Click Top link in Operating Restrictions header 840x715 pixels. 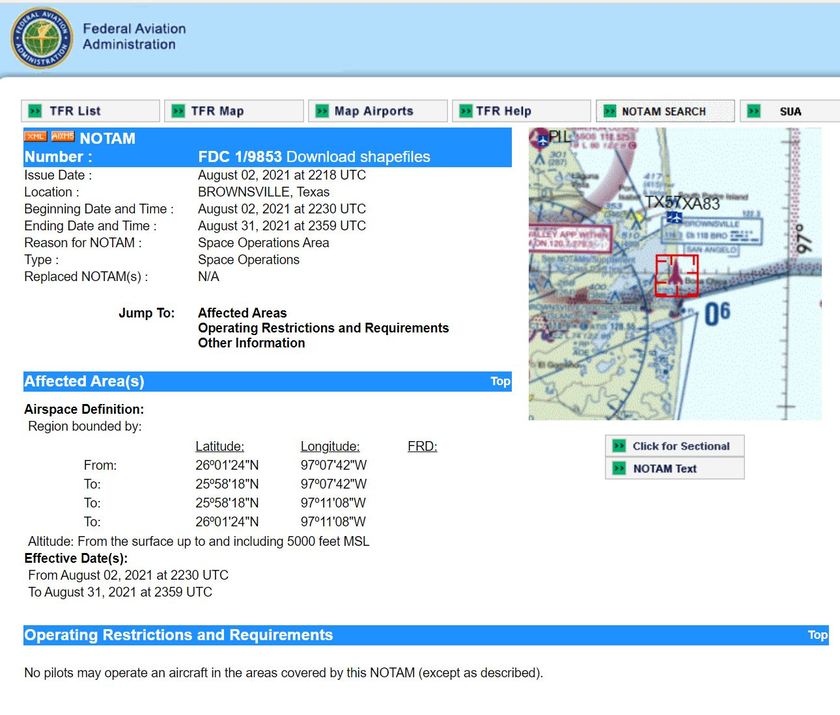tap(818, 635)
